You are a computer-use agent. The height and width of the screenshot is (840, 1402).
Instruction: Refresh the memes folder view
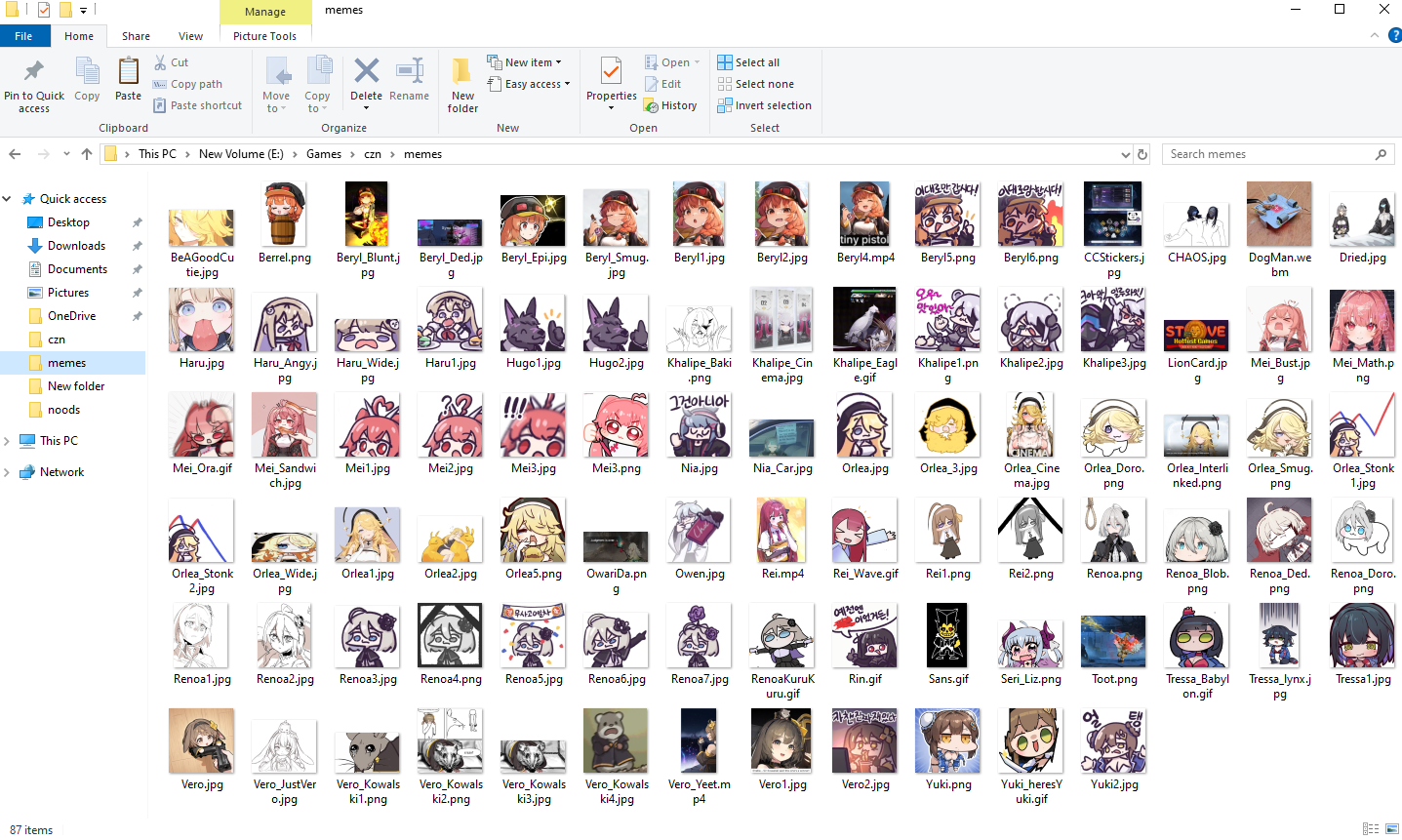click(x=1142, y=154)
